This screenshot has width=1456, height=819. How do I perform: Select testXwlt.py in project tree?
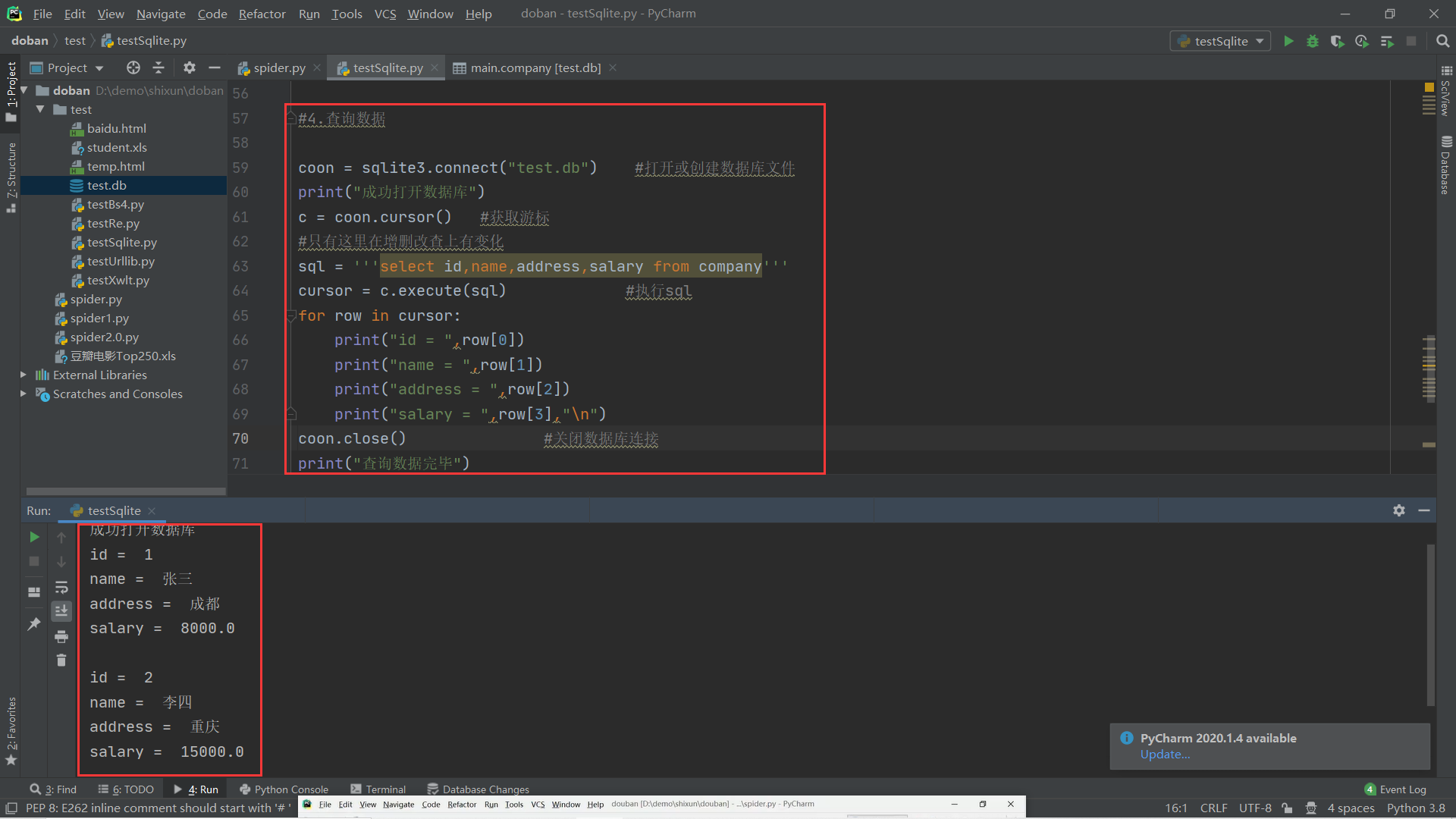(118, 280)
